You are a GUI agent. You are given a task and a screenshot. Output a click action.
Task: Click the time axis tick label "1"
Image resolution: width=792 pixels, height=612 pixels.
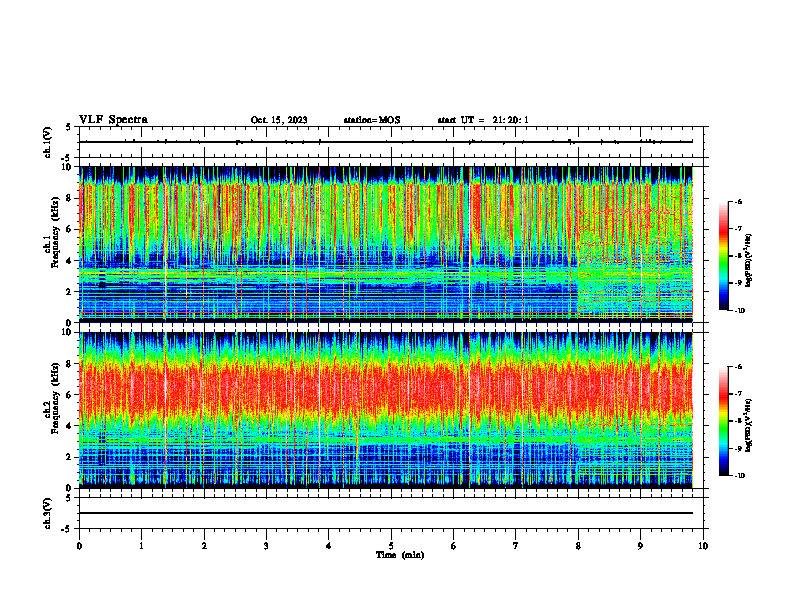[141, 546]
